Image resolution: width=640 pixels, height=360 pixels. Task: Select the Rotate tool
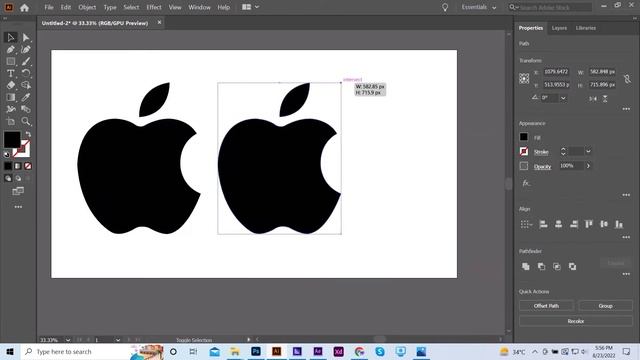click(26, 73)
